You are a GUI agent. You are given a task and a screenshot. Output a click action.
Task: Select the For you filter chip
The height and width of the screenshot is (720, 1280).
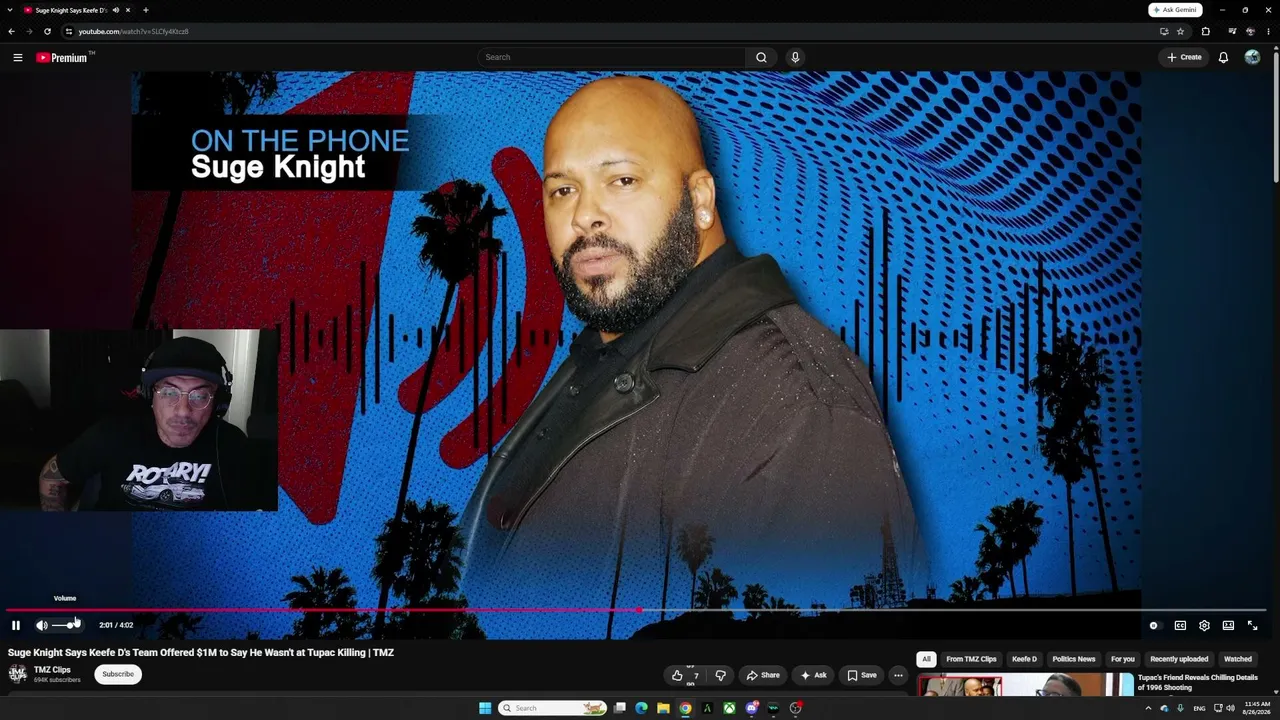(1123, 659)
